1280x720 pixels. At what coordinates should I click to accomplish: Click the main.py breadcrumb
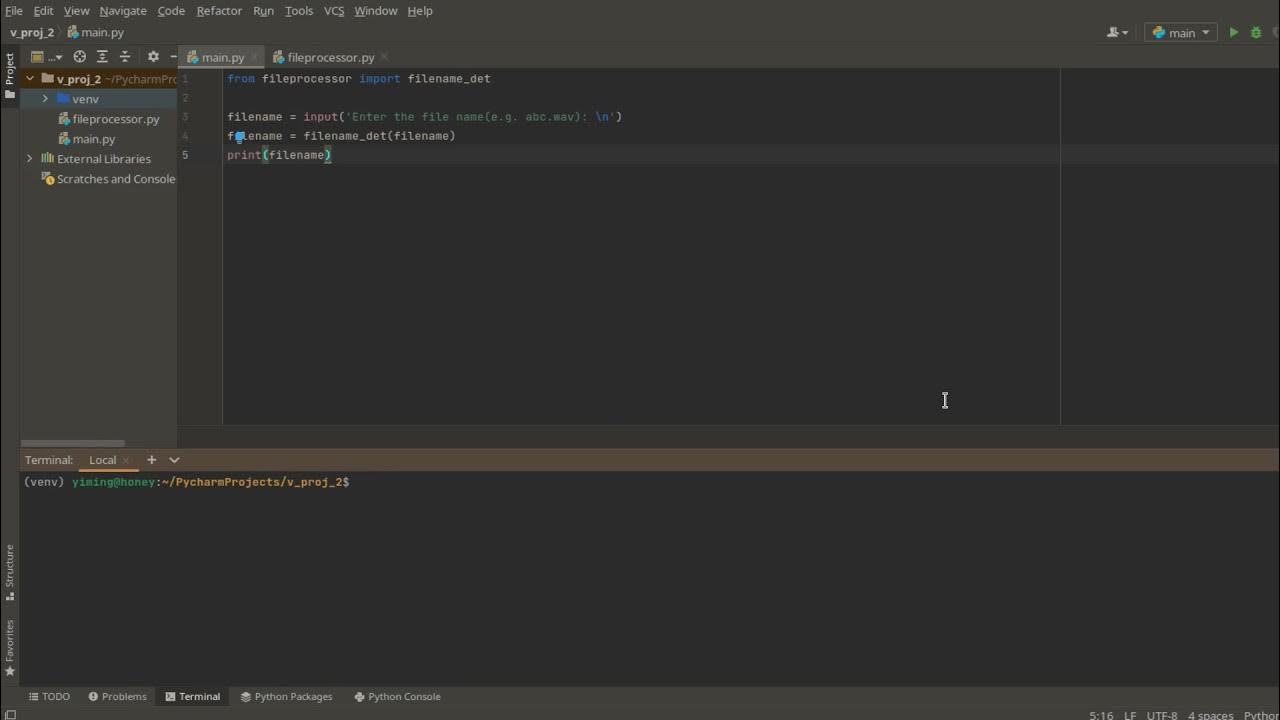coord(96,33)
